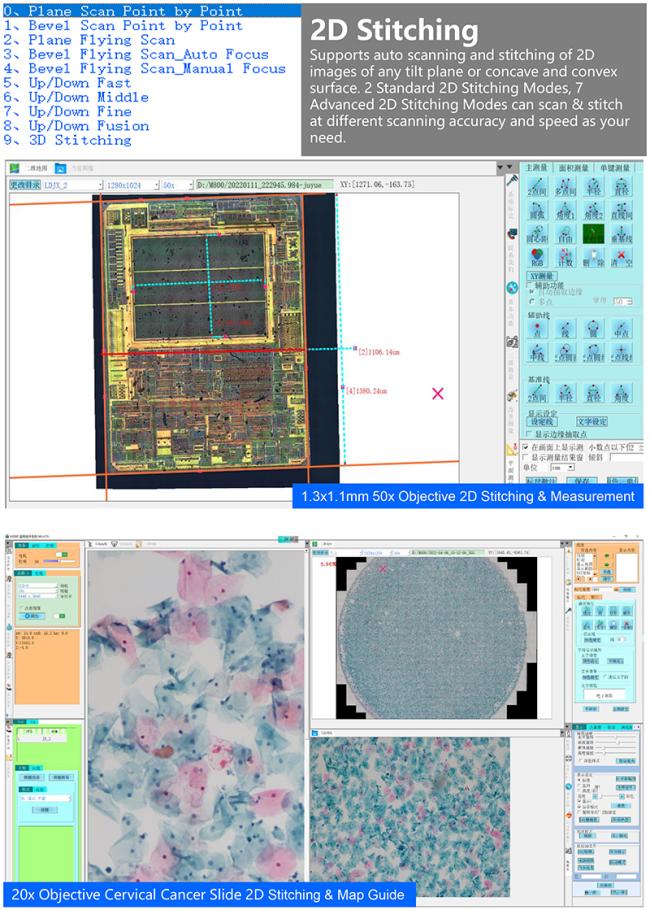Screen dimensions: 650x910
Task: Open the LDJX_2 selection dropdown
Action: point(72,185)
